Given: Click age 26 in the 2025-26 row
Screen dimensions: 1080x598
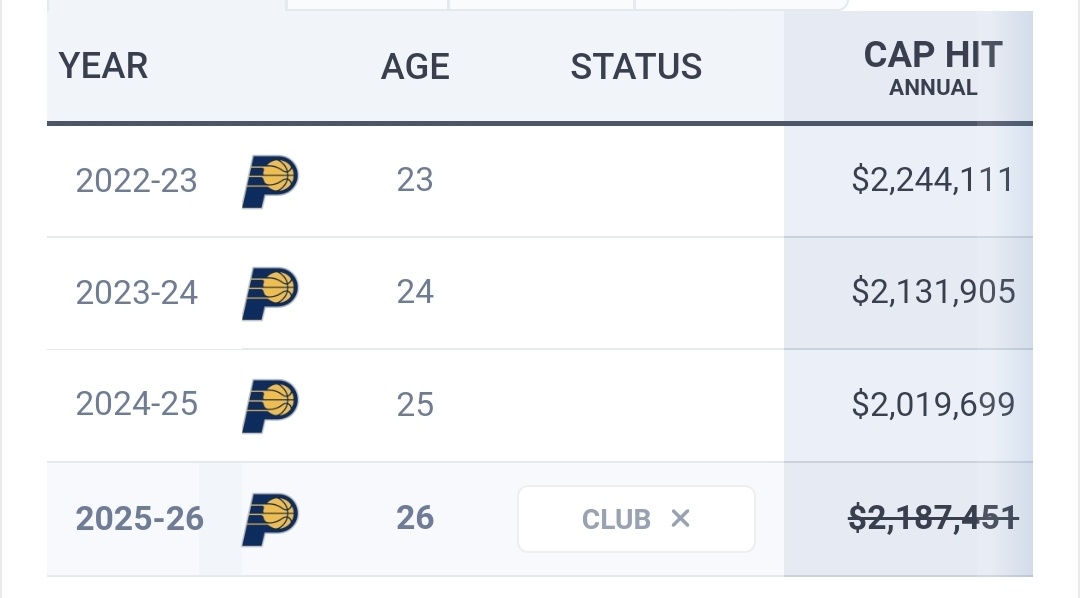Looking at the screenshot, I should click(415, 518).
